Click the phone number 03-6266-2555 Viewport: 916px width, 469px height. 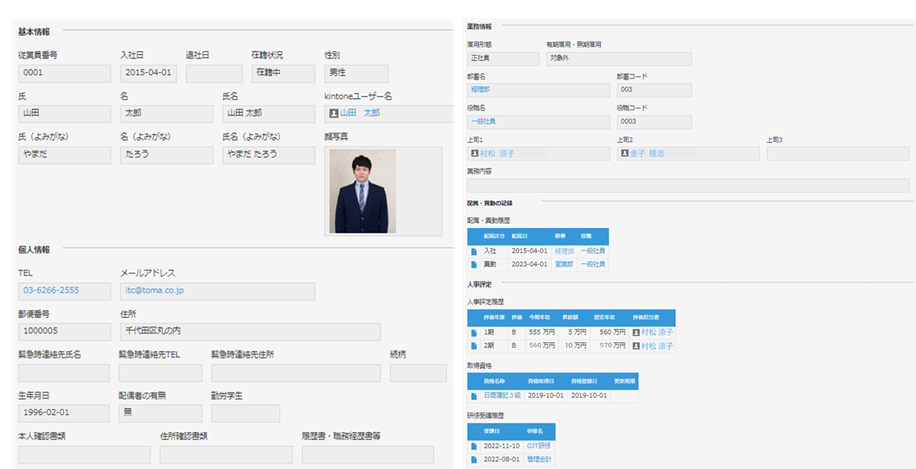point(51,290)
